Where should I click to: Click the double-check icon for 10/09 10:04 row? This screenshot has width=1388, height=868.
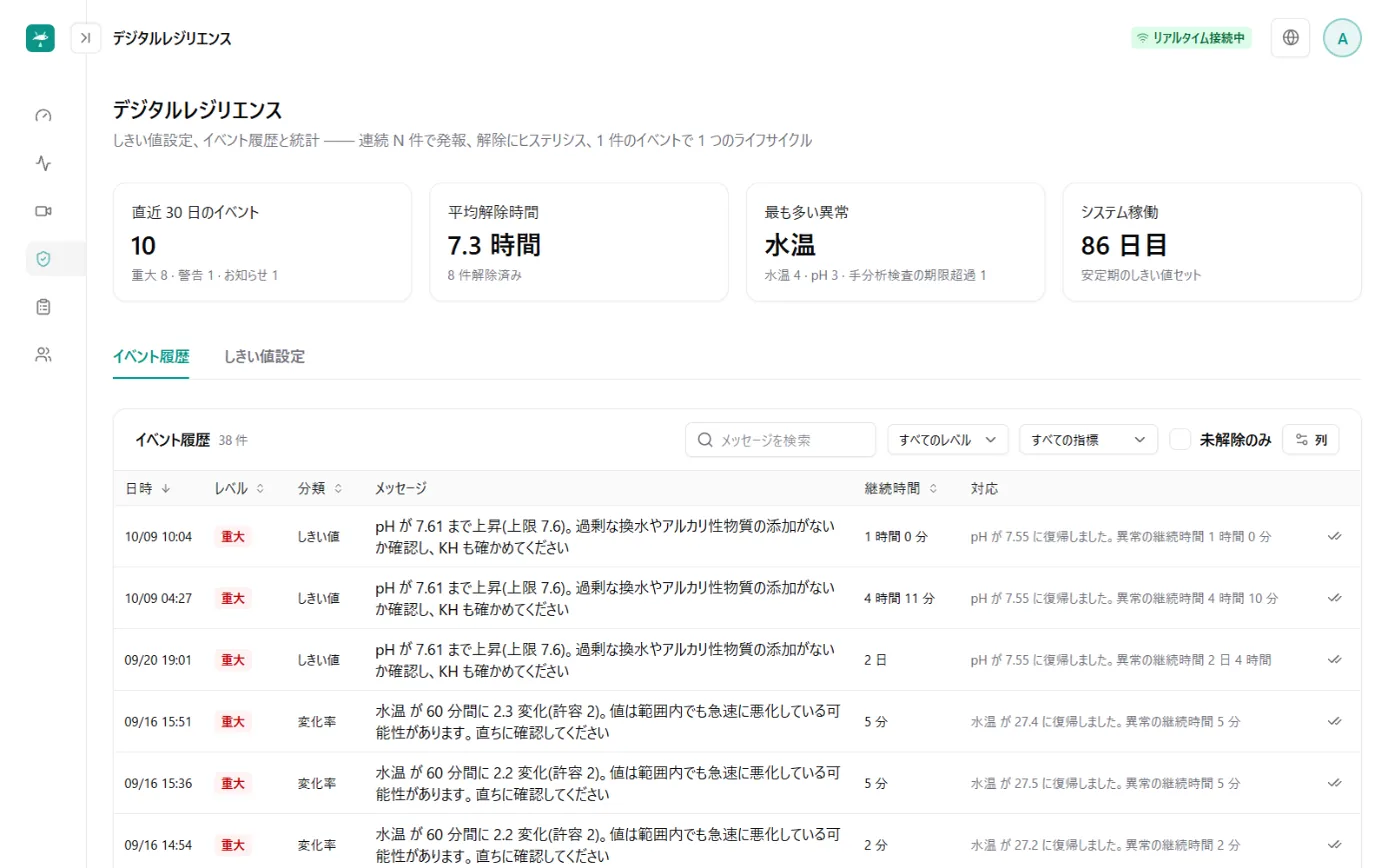(x=1334, y=537)
